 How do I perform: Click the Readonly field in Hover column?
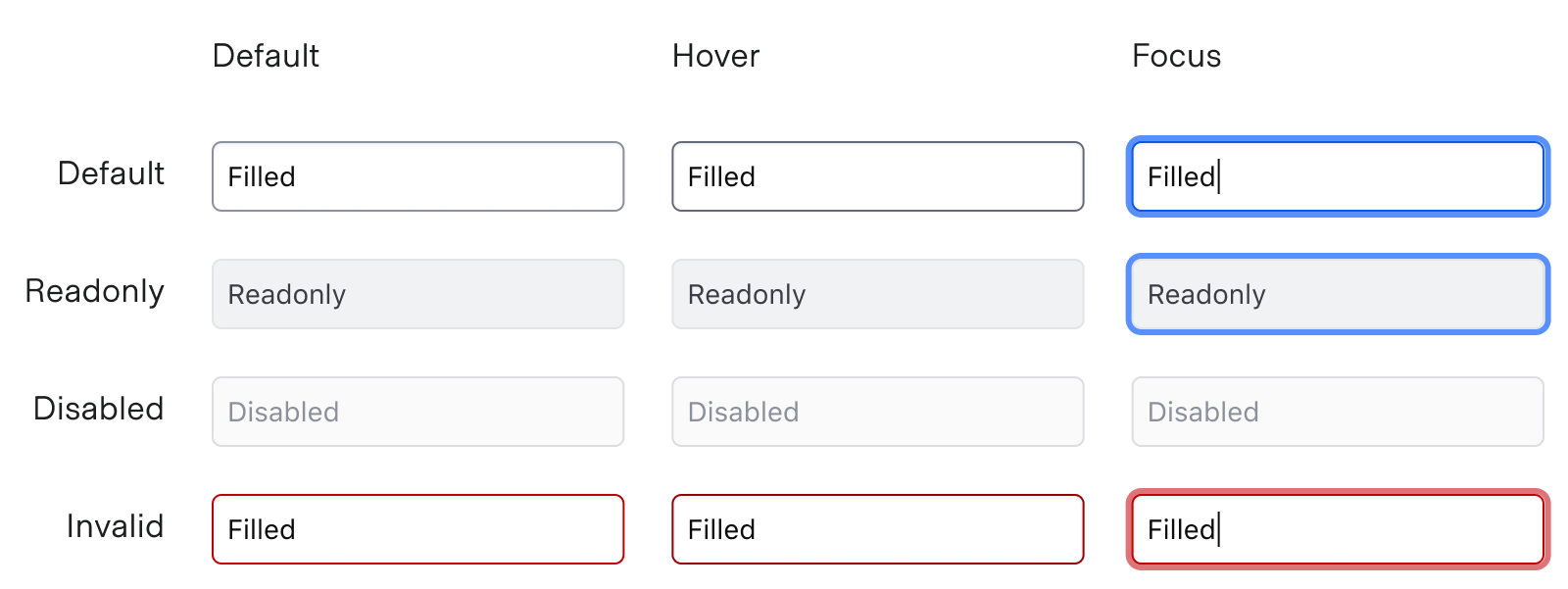coord(877,294)
